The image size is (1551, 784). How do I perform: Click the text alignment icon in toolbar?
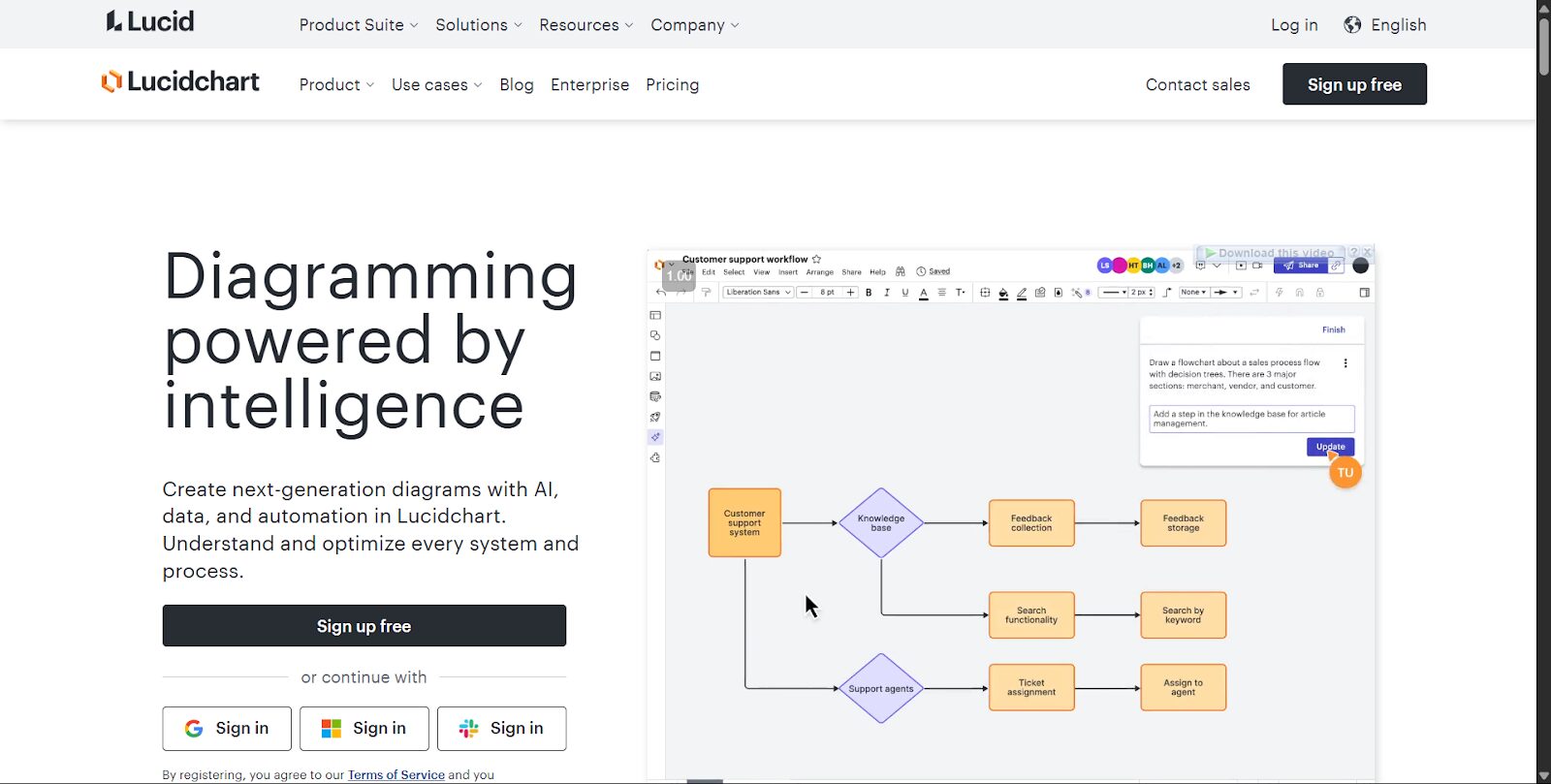coord(942,293)
